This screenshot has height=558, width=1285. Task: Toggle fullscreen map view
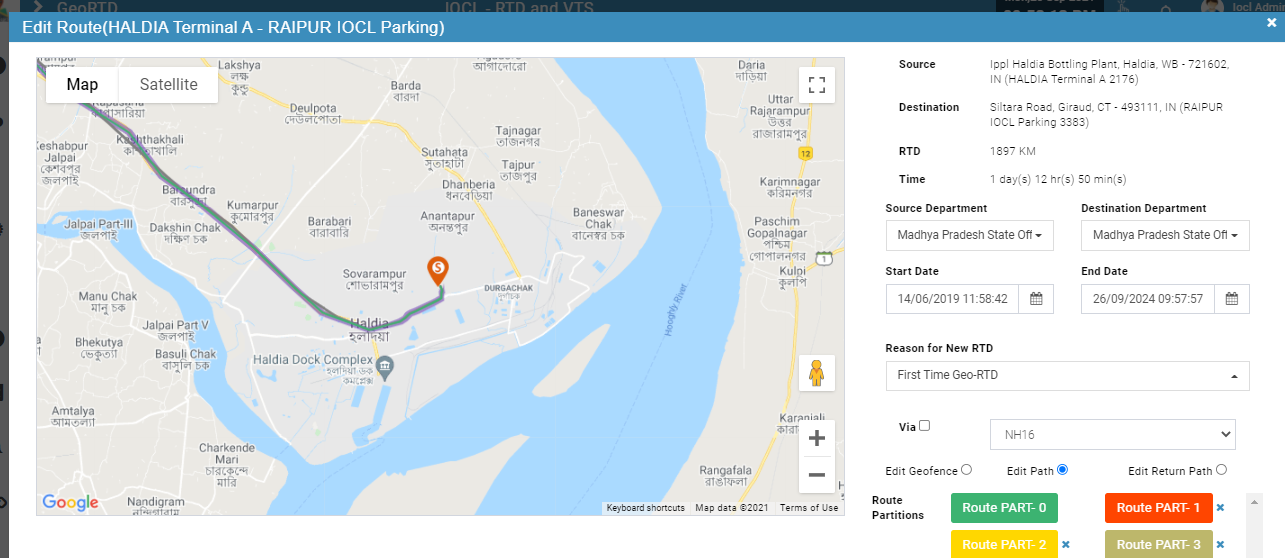816,85
